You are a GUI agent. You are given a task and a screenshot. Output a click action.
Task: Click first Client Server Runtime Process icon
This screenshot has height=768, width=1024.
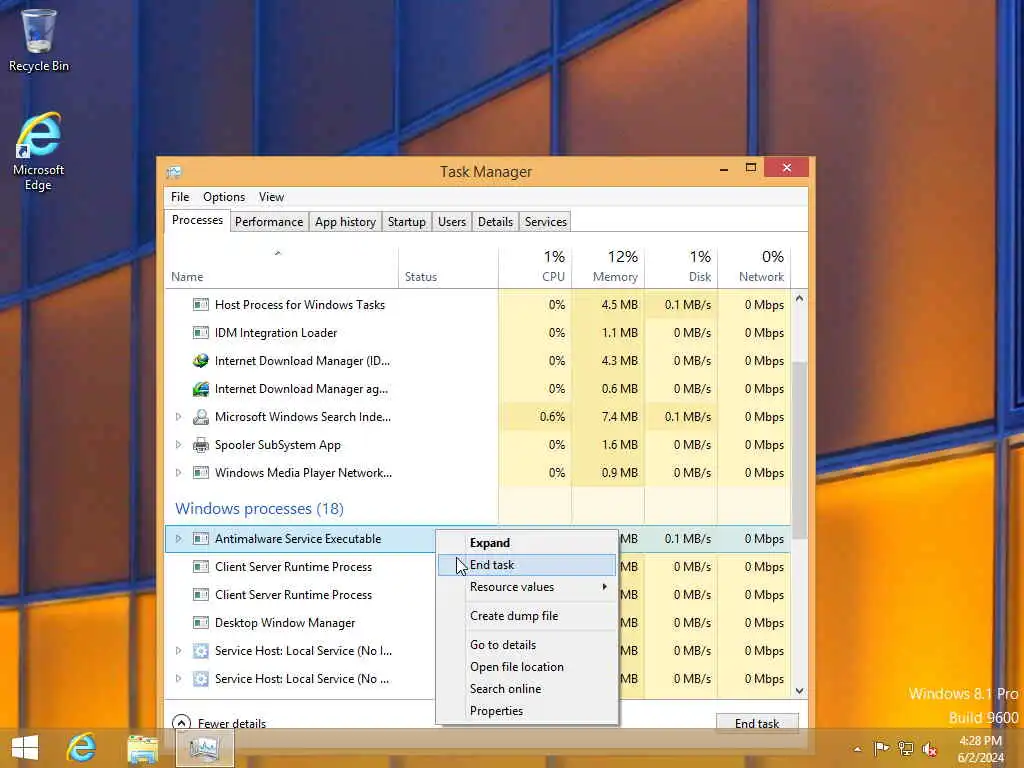click(200, 567)
